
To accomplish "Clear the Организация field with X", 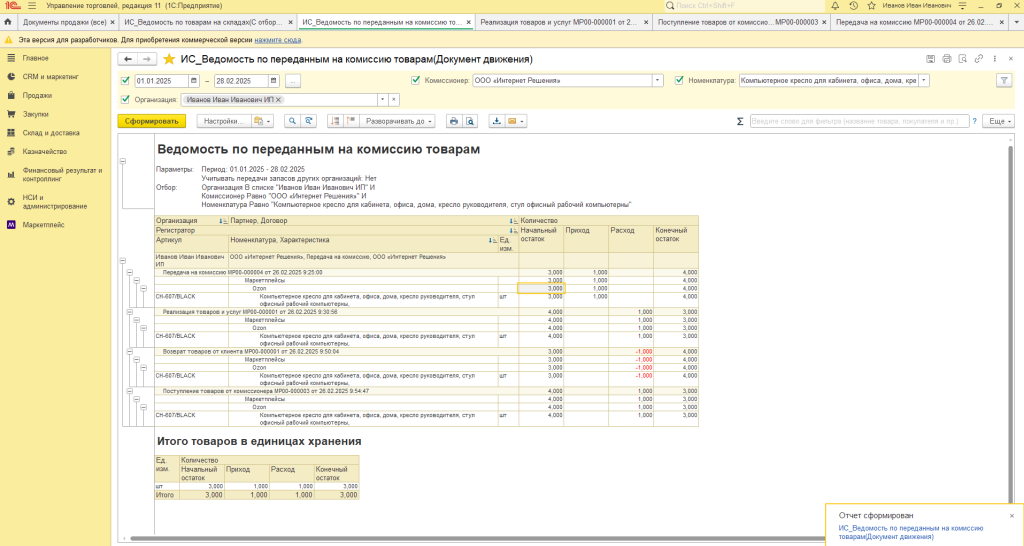I will 394,100.
